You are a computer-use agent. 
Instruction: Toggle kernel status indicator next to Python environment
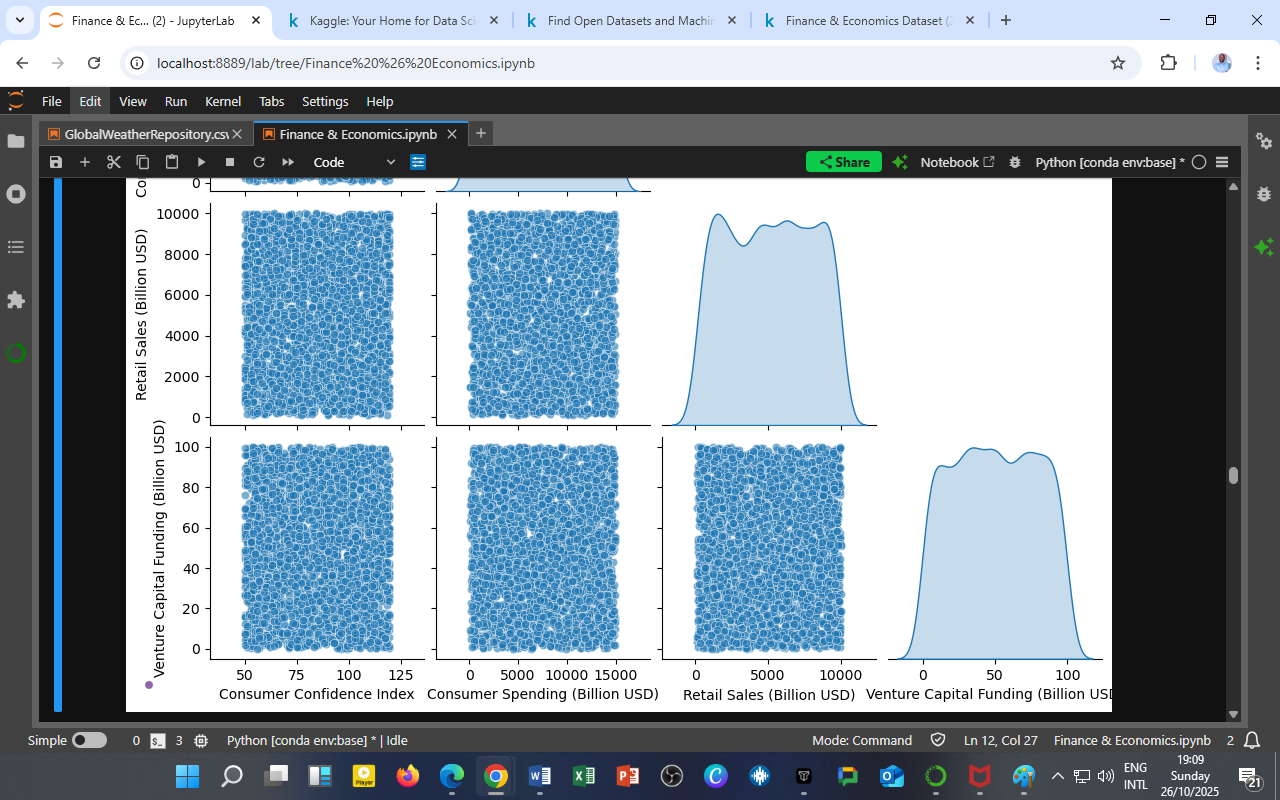(x=1200, y=161)
